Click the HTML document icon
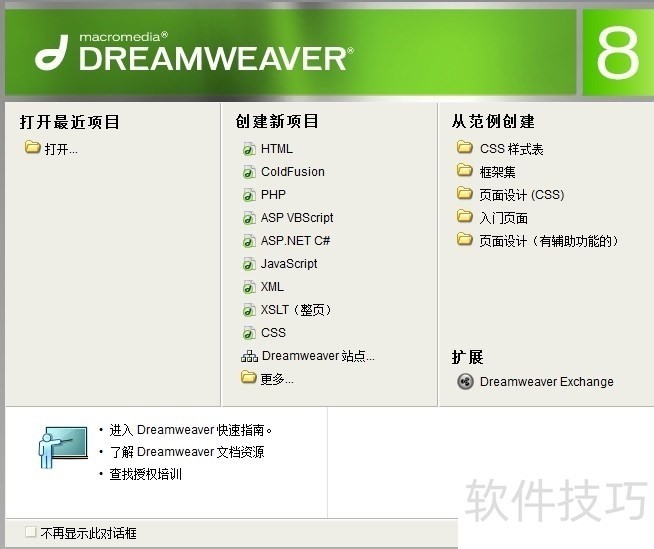 (249, 149)
